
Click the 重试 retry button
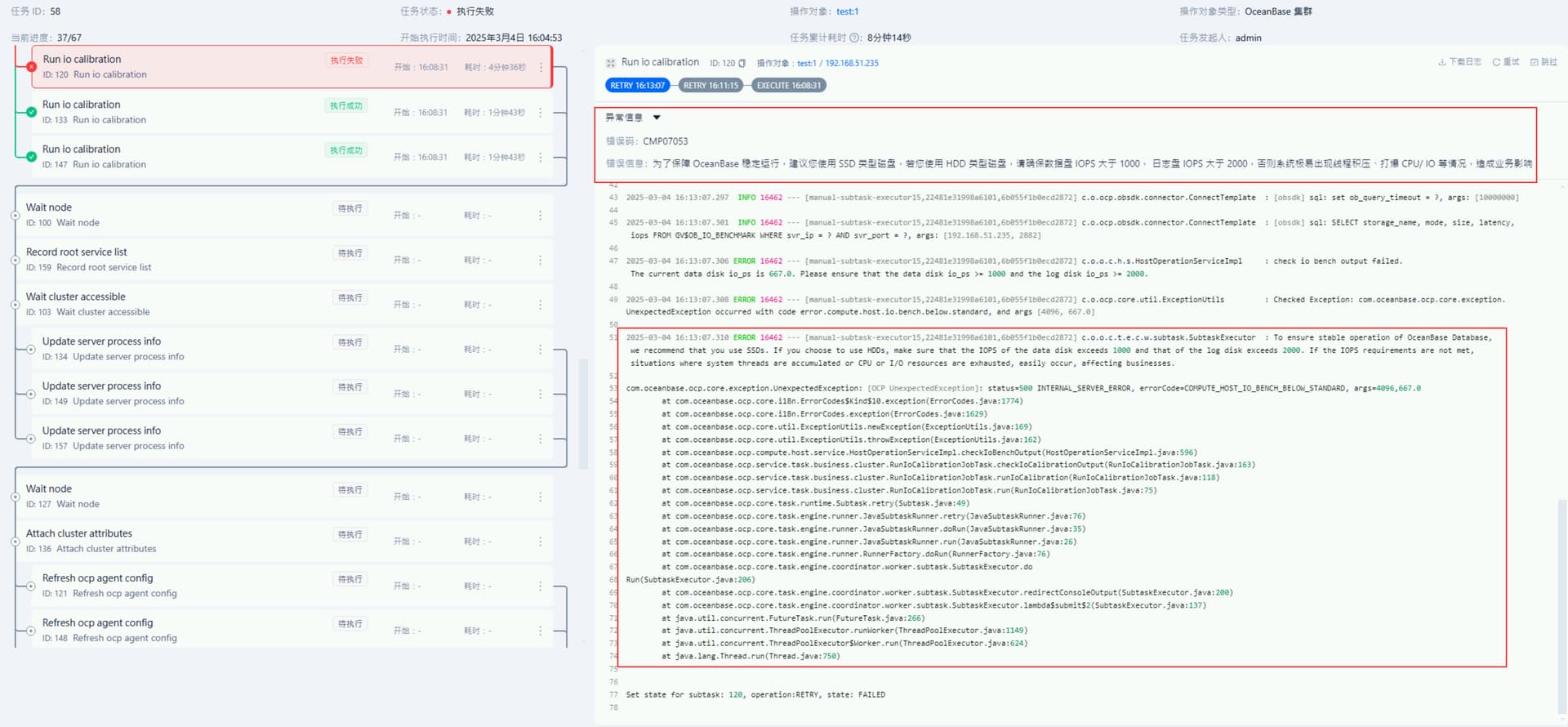click(x=1506, y=62)
